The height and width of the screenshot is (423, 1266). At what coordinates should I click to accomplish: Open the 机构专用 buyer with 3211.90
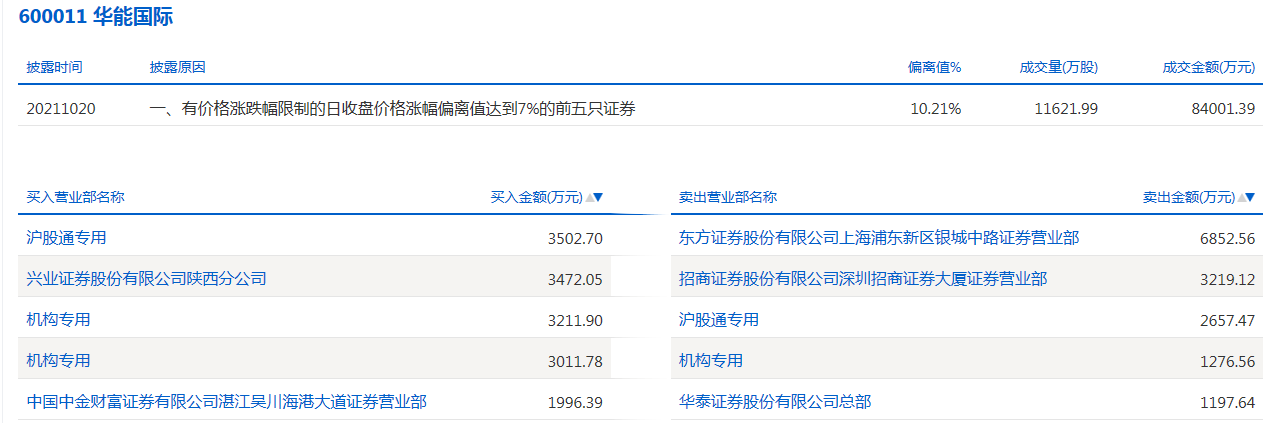coord(58,320)
